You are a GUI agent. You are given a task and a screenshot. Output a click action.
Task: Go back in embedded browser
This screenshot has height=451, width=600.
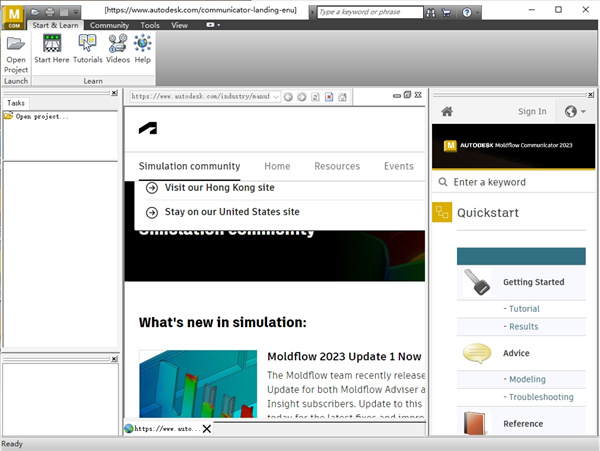[x=288, y=97]
